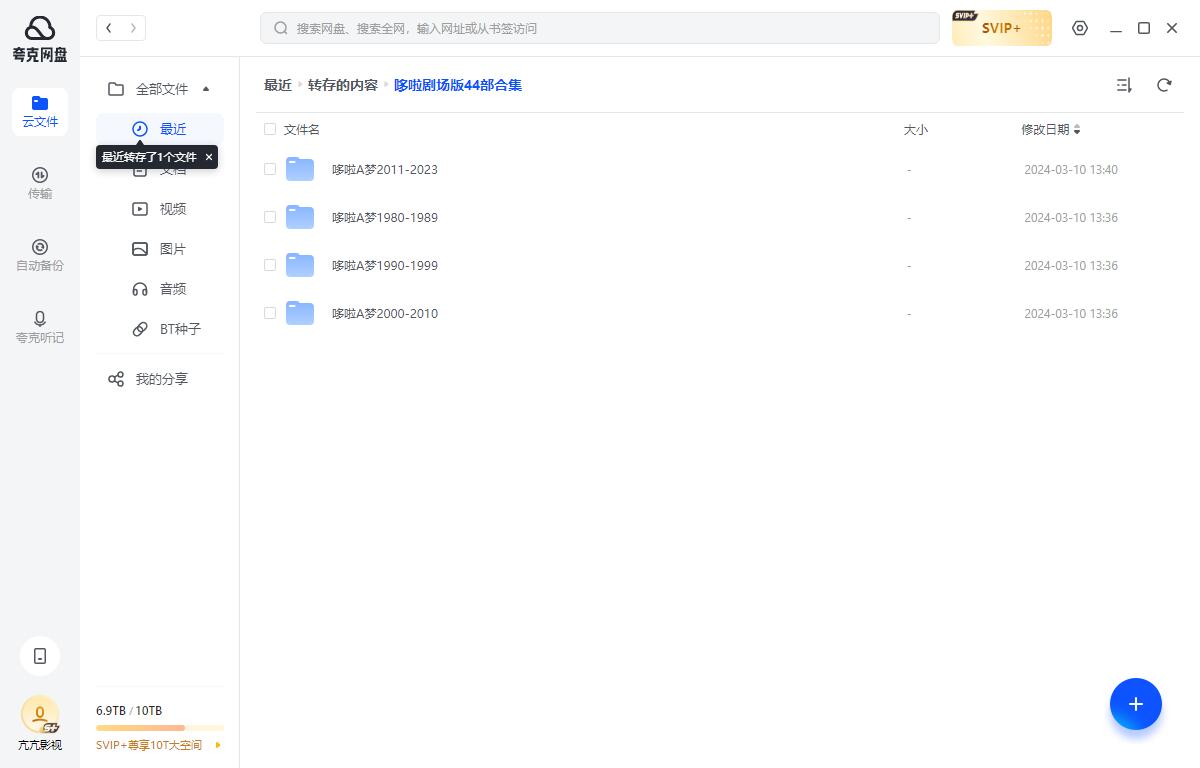1200x768 pixels.
Task: Check the 哆啦A梦1980-1989 checkbox
Action: (270, 217)
